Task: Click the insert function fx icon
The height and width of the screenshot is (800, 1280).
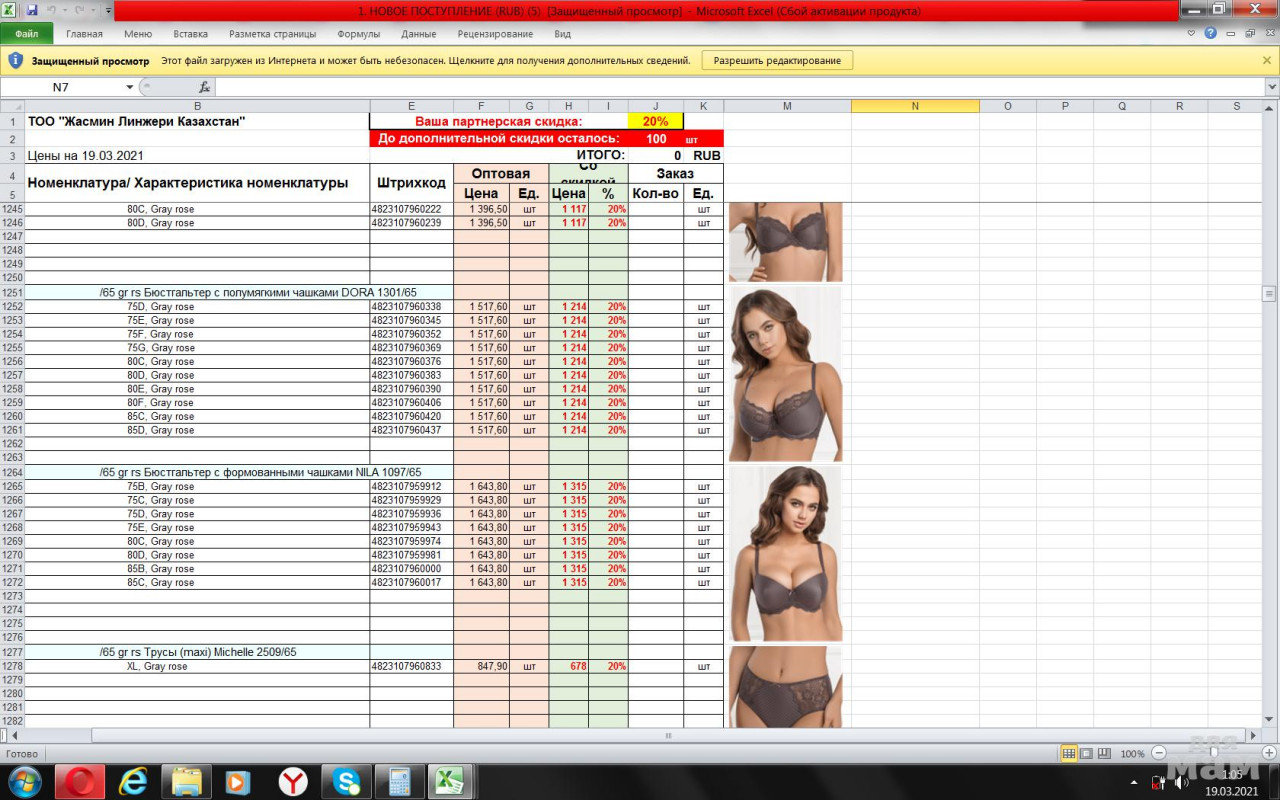Action: (x=204, y=87)
